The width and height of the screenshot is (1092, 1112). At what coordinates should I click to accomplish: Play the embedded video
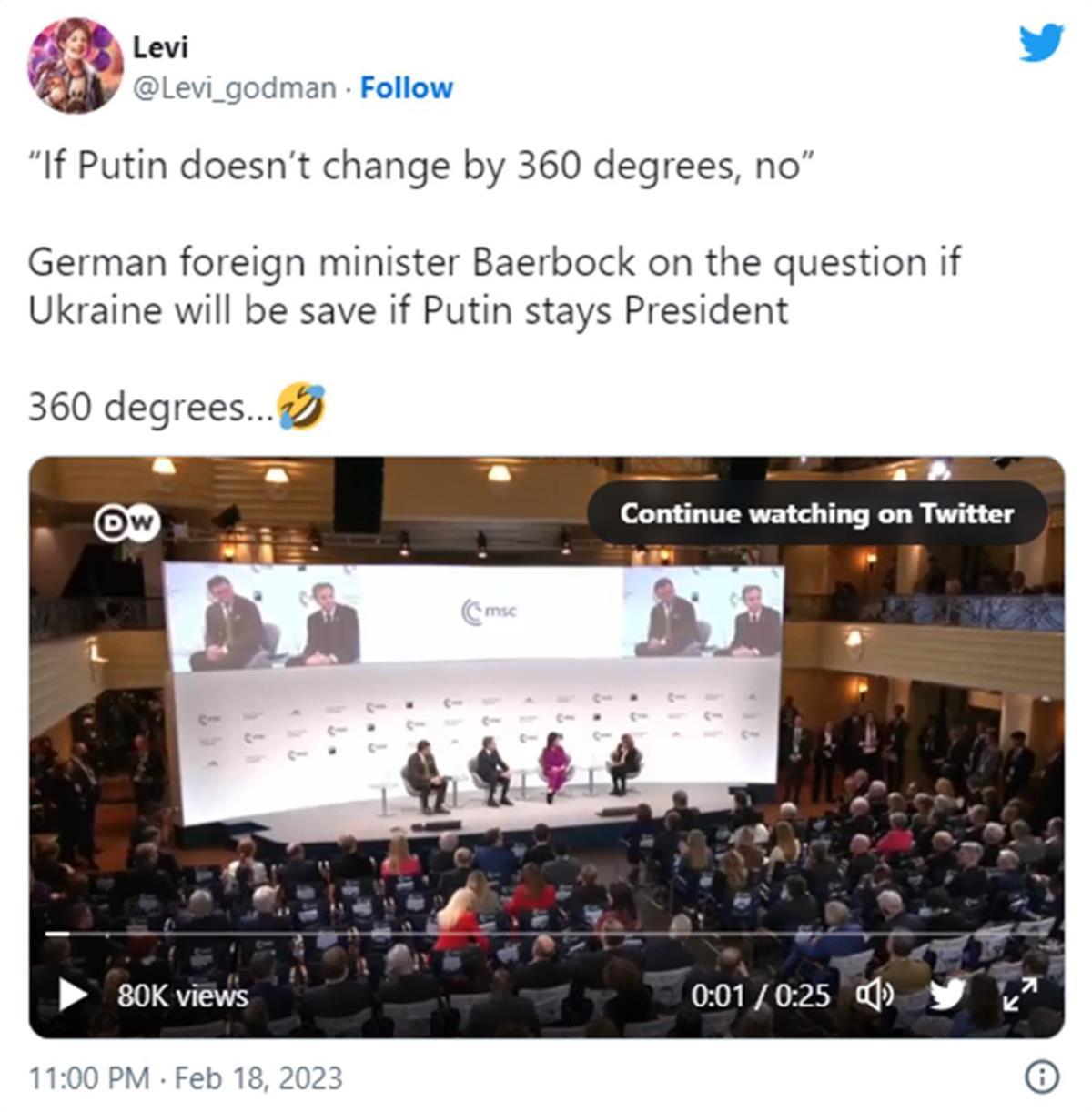(72, 995)
